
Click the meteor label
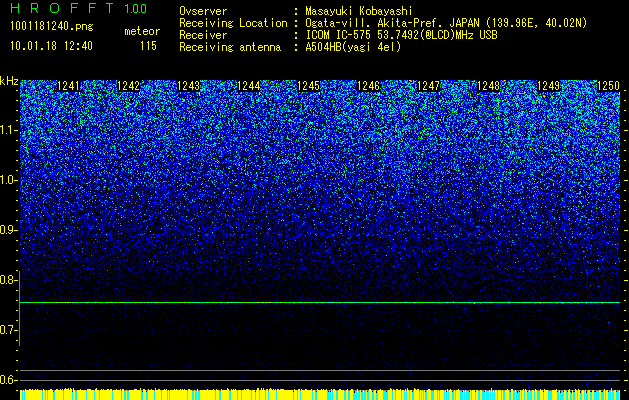click(x=142, y=31)
